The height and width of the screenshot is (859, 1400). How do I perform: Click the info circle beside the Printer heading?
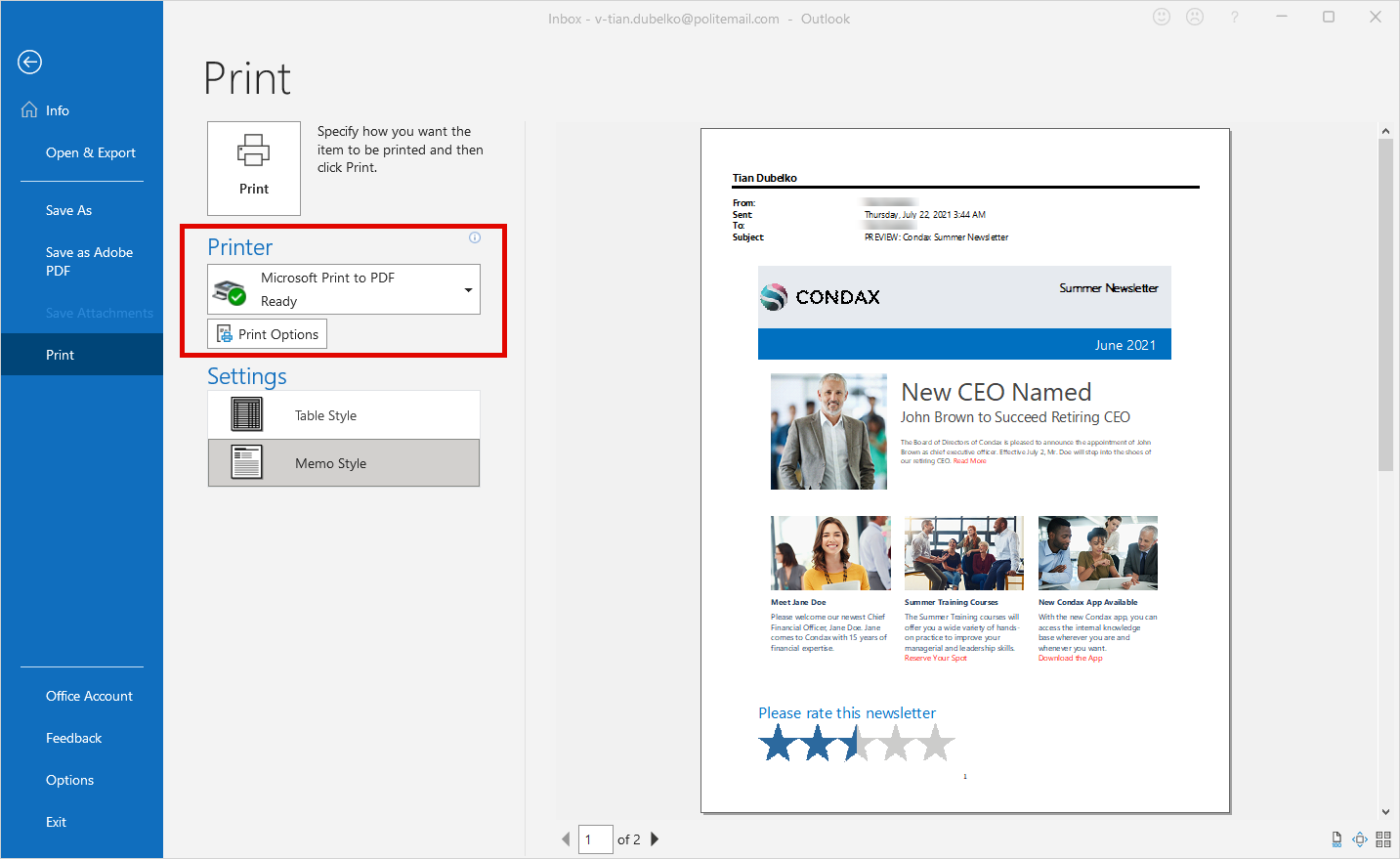(x=475, y=237)
